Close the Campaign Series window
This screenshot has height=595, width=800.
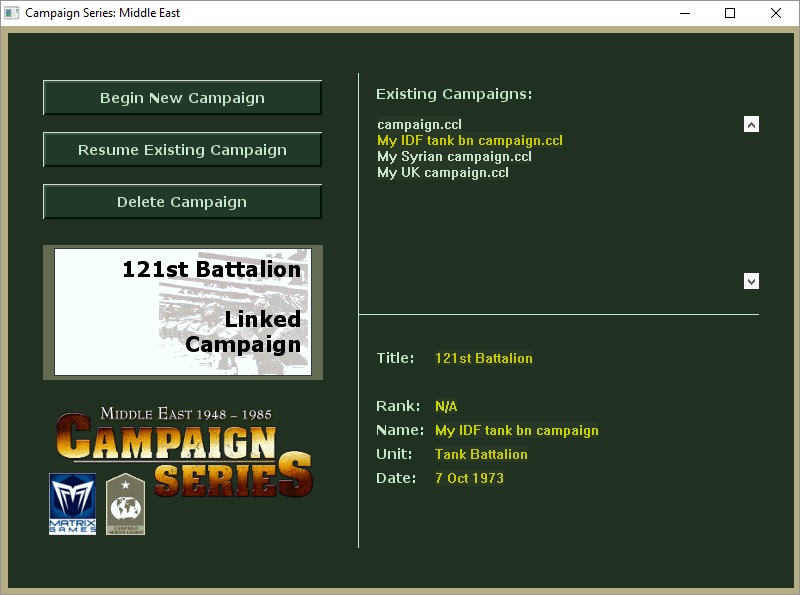pyautogui.click(x=776, y=13)
